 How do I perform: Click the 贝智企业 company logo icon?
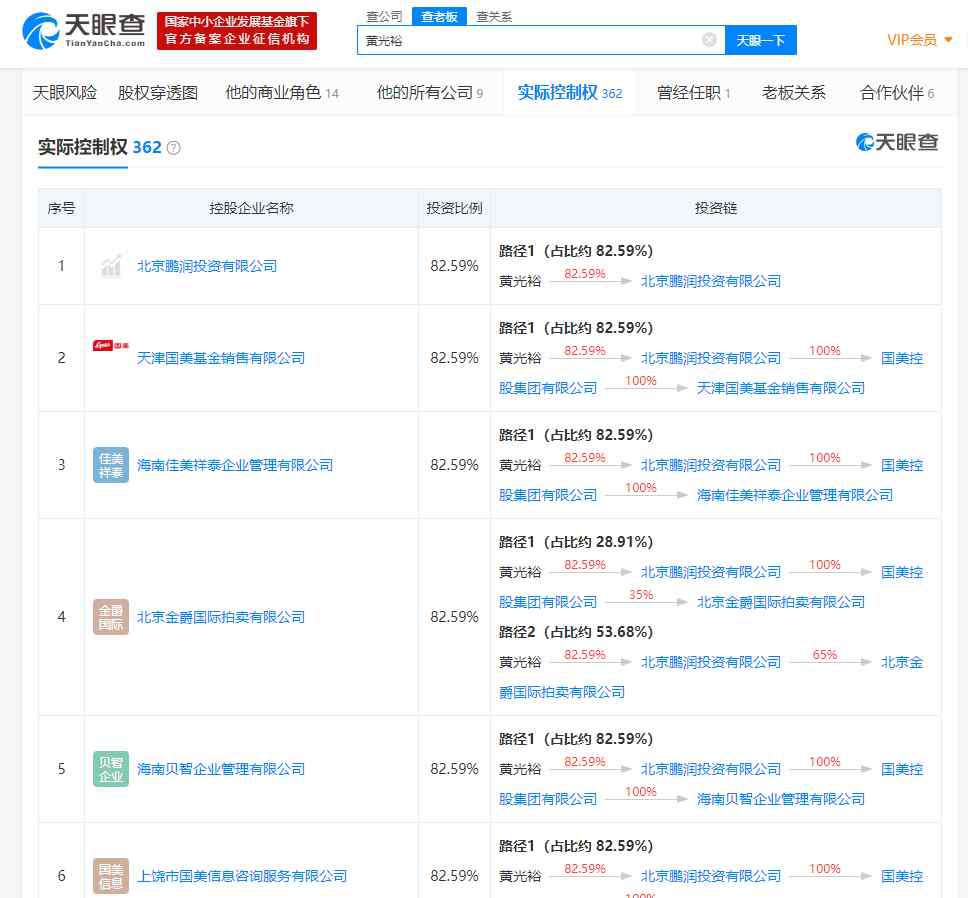111,768
